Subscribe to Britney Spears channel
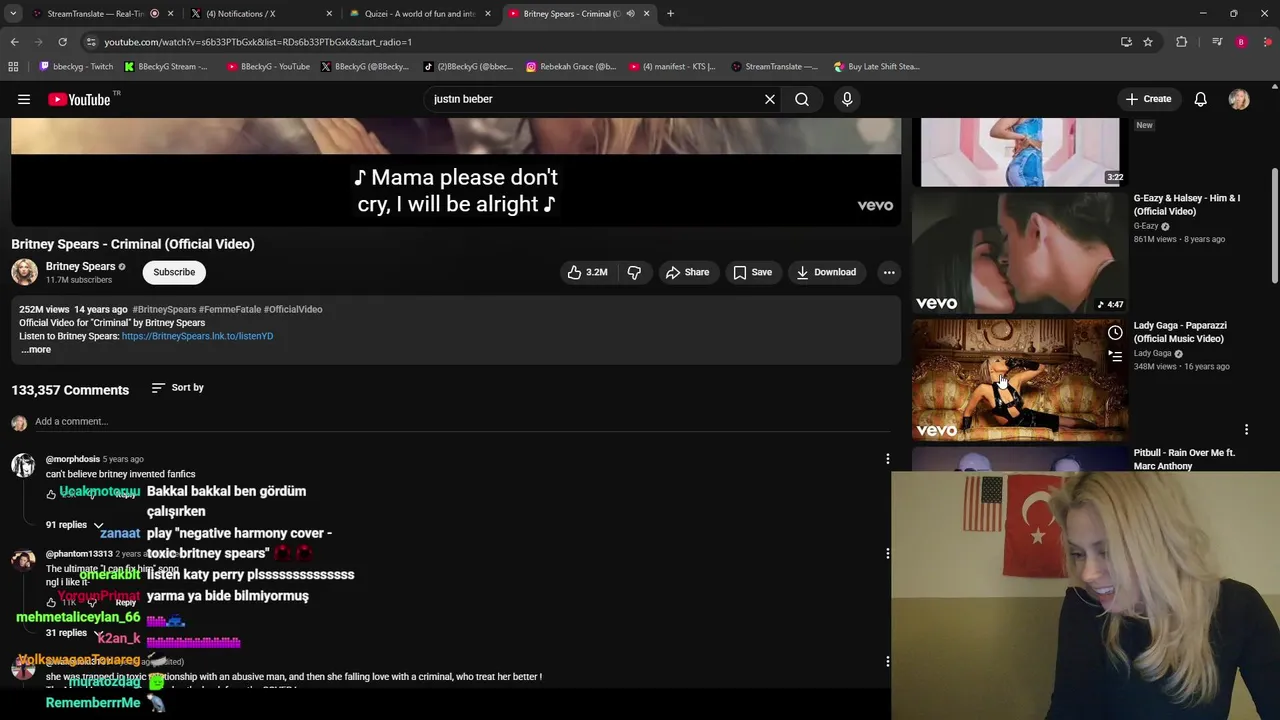This screenshot has height=720, width=1280. 174,272
